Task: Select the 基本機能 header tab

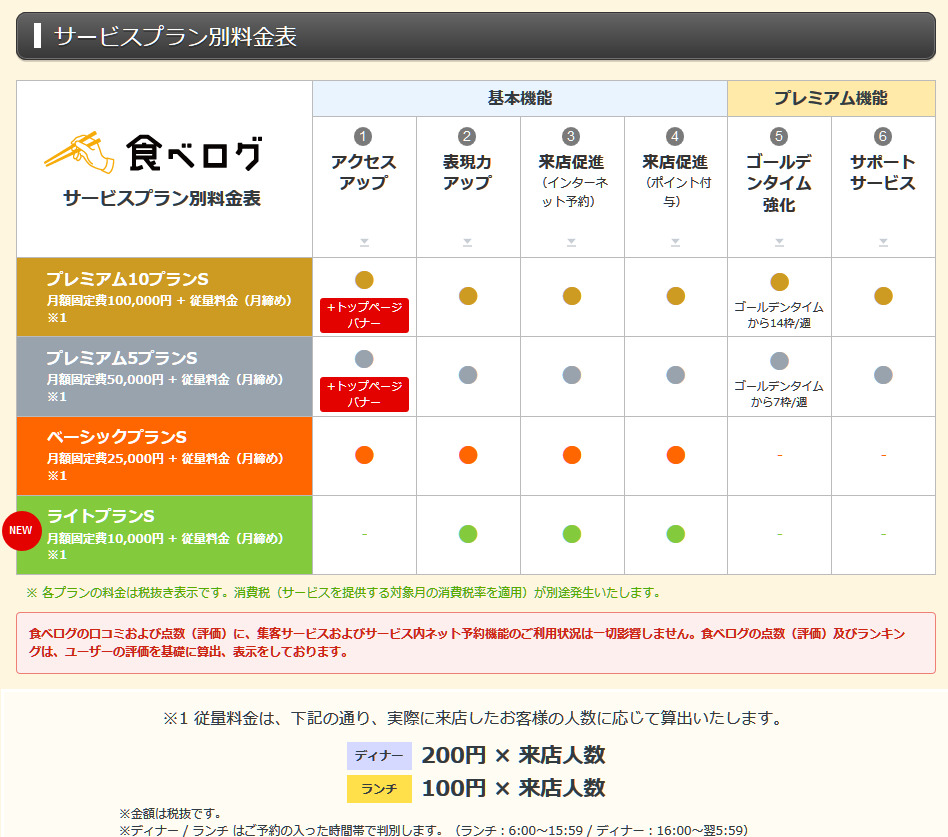Action: [x=519, y=99]
